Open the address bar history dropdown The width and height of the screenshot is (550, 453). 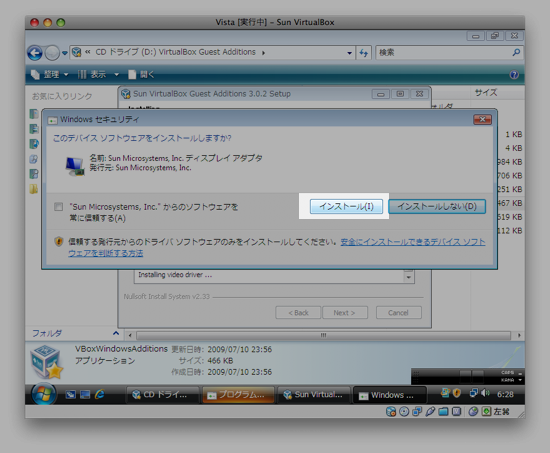[349, 53]
